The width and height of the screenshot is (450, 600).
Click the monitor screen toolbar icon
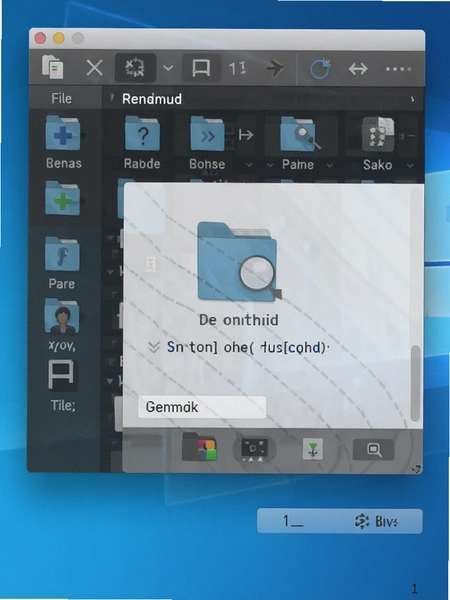click(201, 68)
